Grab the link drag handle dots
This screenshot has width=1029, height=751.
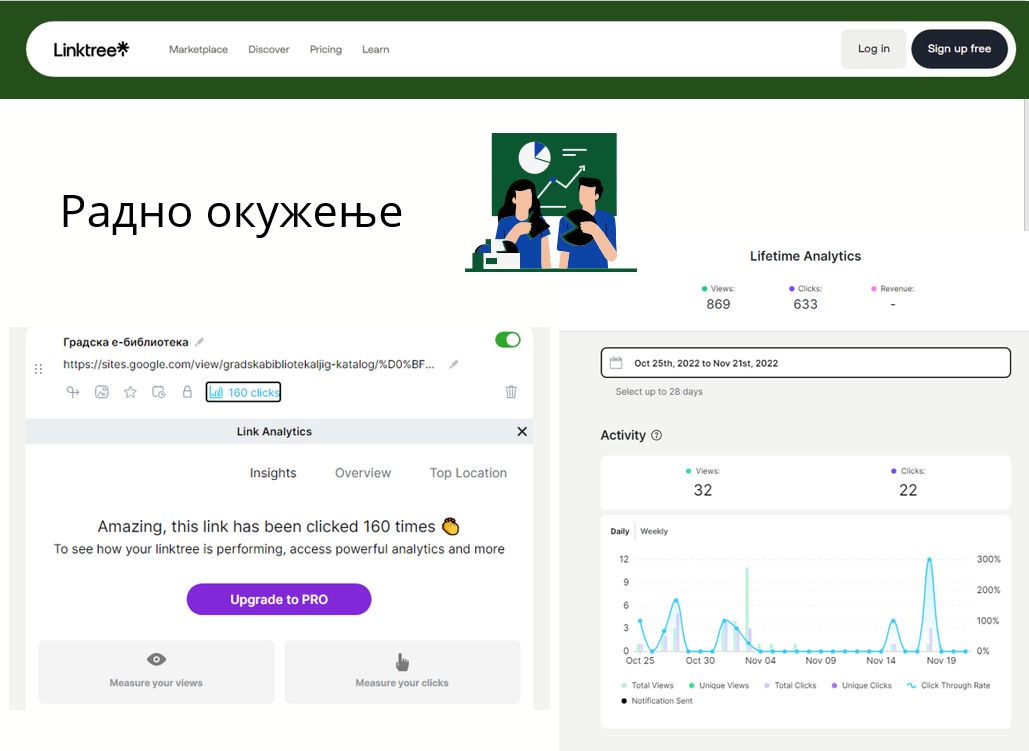pyautogui.click(x=38, y=369)
